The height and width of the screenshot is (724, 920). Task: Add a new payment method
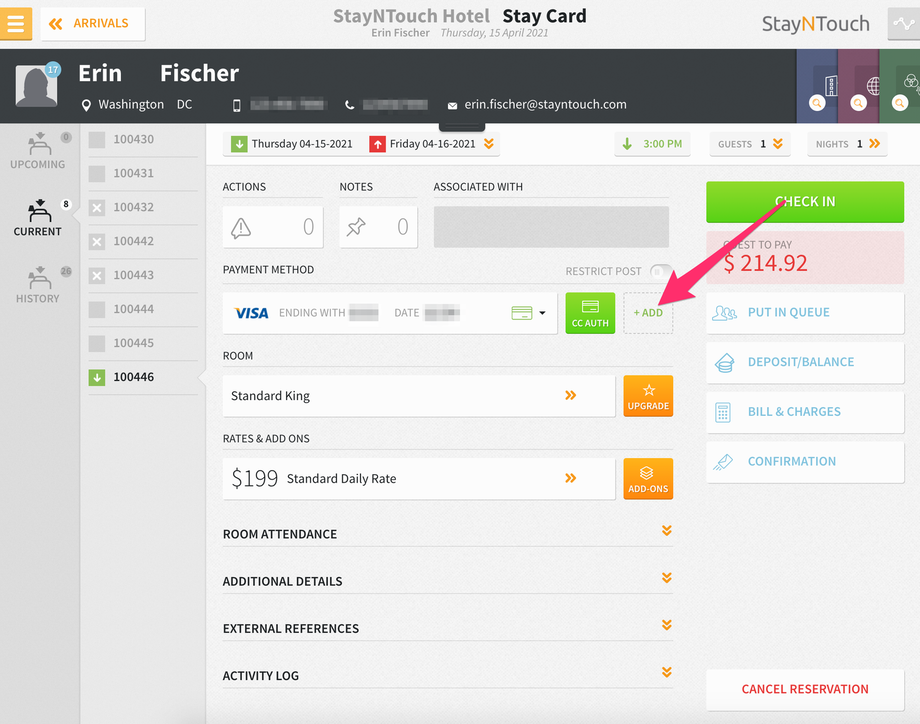pyautogui.click(x=648, y=313)
